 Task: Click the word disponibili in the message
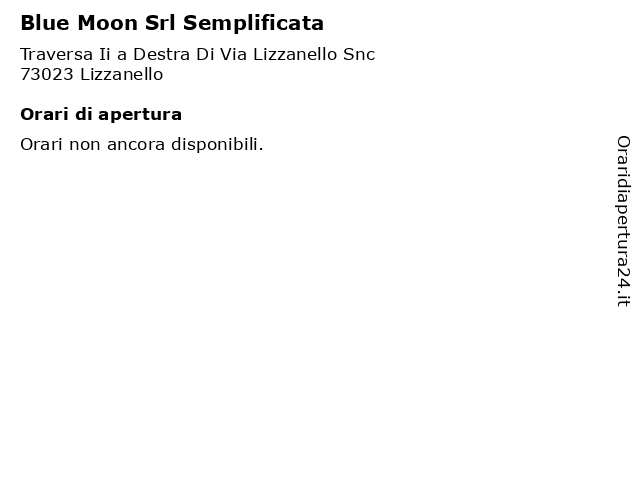[215, 145]
